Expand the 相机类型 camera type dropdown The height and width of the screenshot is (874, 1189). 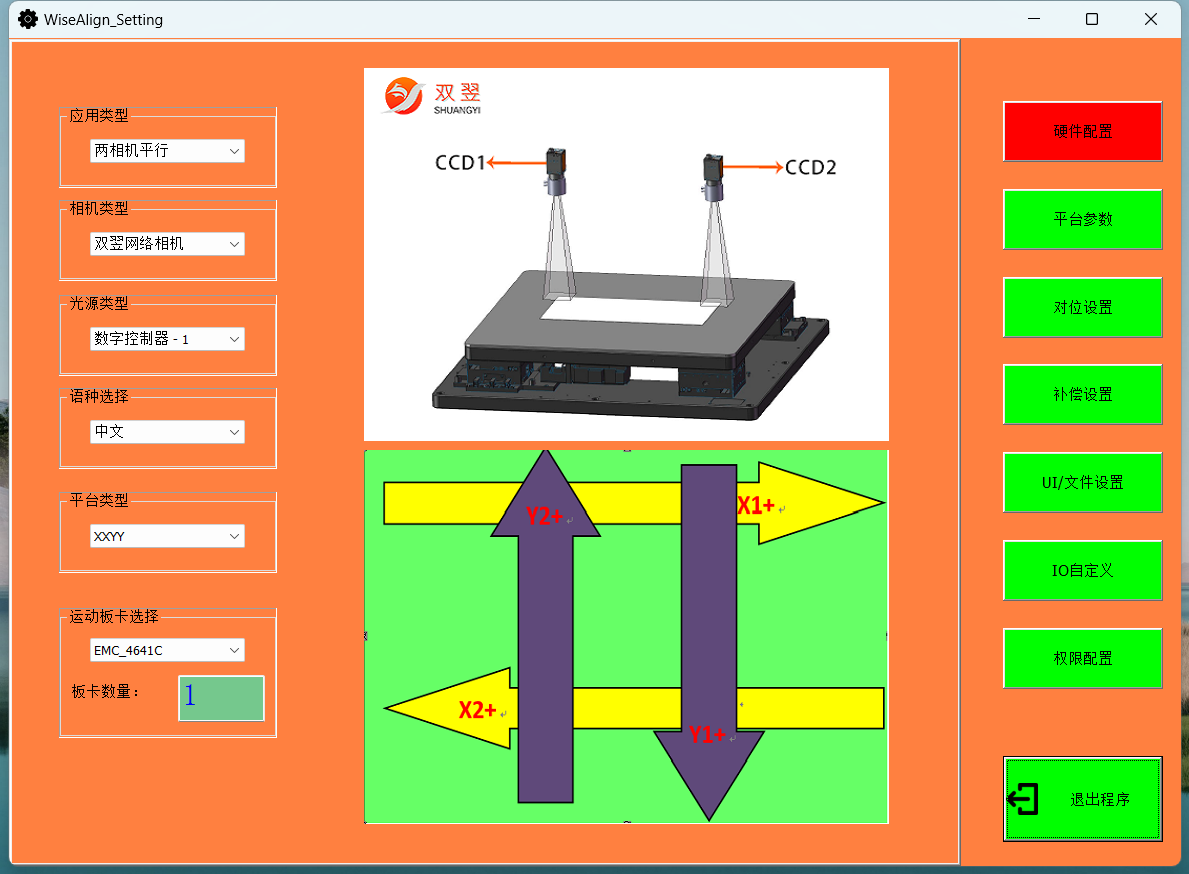pos(167,244)
